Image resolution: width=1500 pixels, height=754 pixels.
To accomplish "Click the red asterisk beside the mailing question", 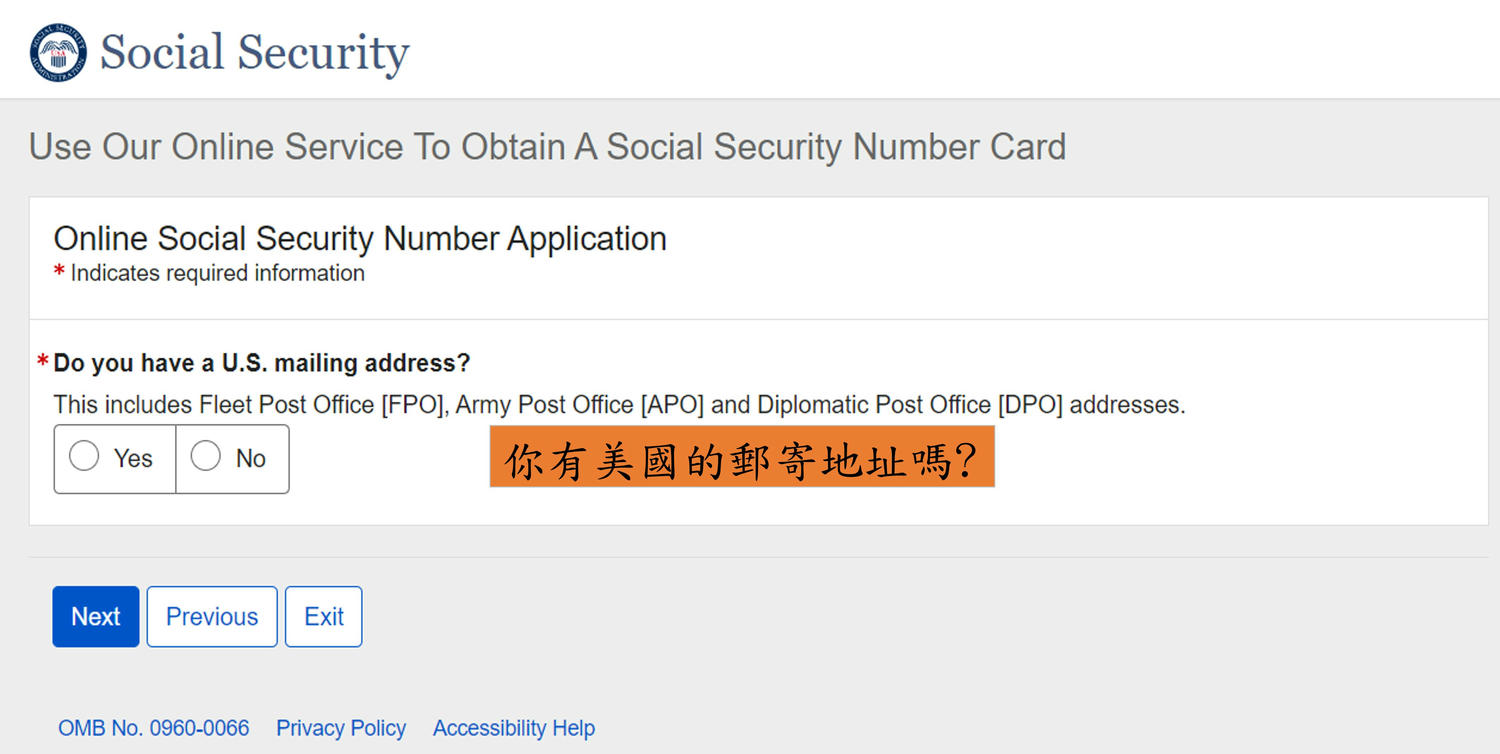I will click(x=43, y=361).
